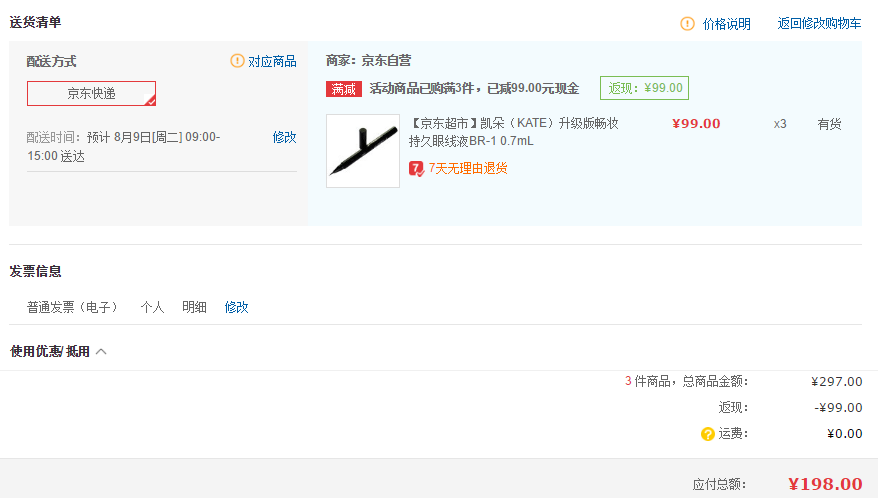Click 修改 next to delivery time

(x=284, y=137)
